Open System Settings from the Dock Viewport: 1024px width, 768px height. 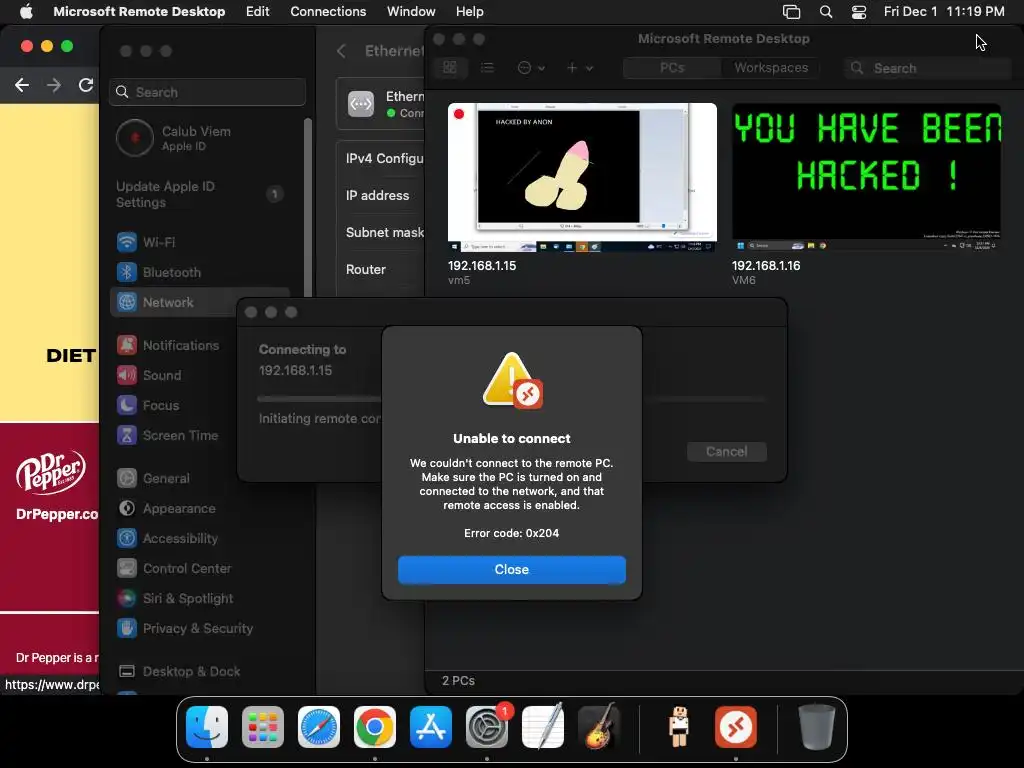pyautogui.click(x=487, y=727)
